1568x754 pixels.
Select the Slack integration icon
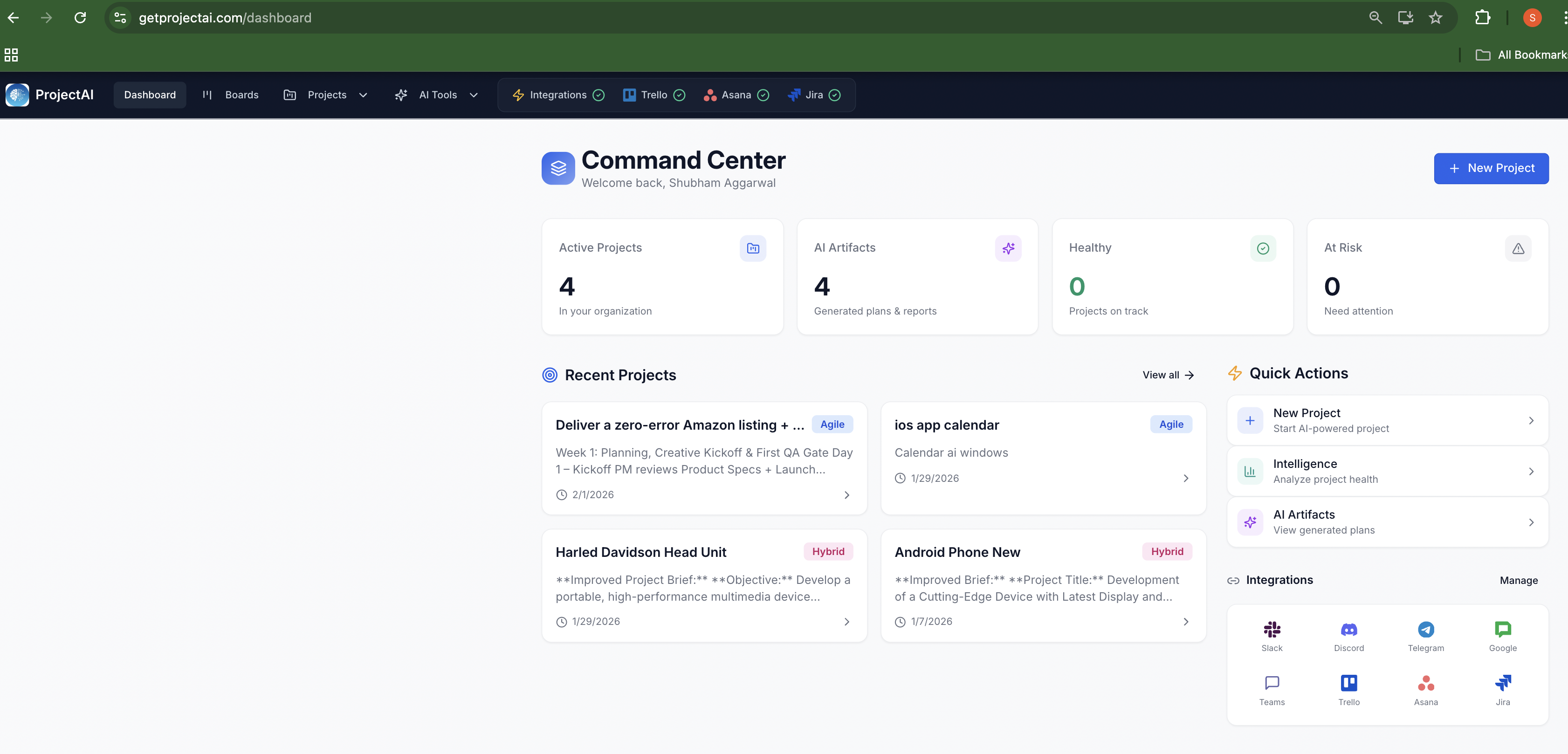(1272, 630)
